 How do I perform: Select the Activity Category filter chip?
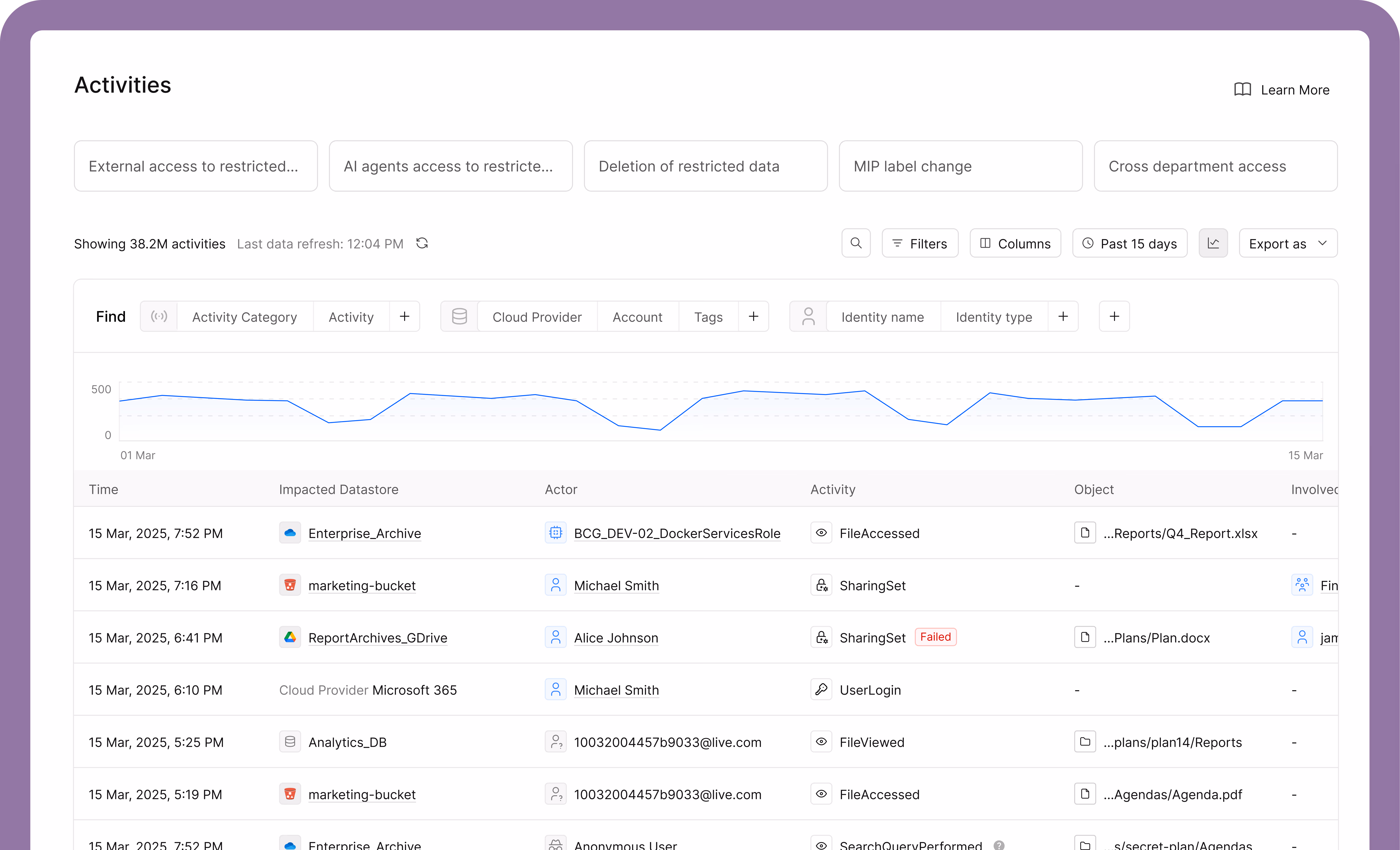(x=244, y=317)
